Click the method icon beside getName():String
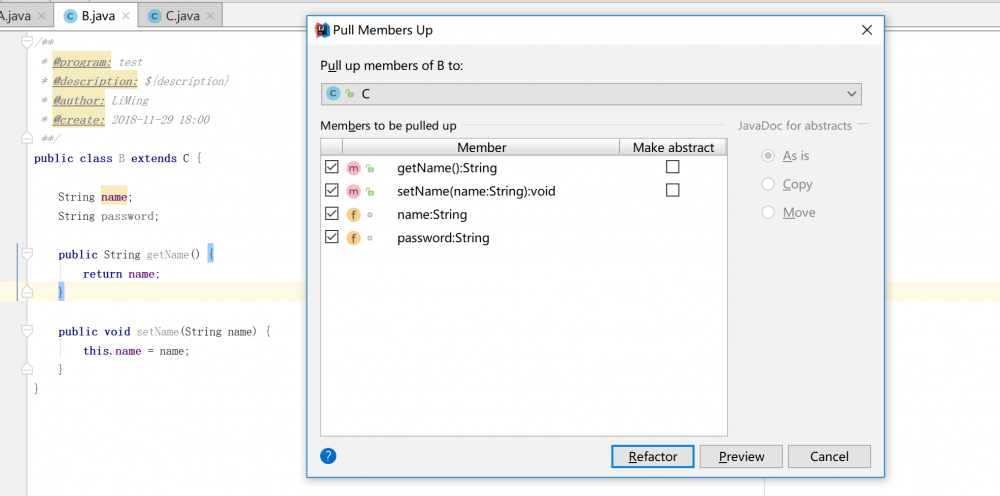The width and height of the screenshot is (1000, 496). click(x=353, y=167)
